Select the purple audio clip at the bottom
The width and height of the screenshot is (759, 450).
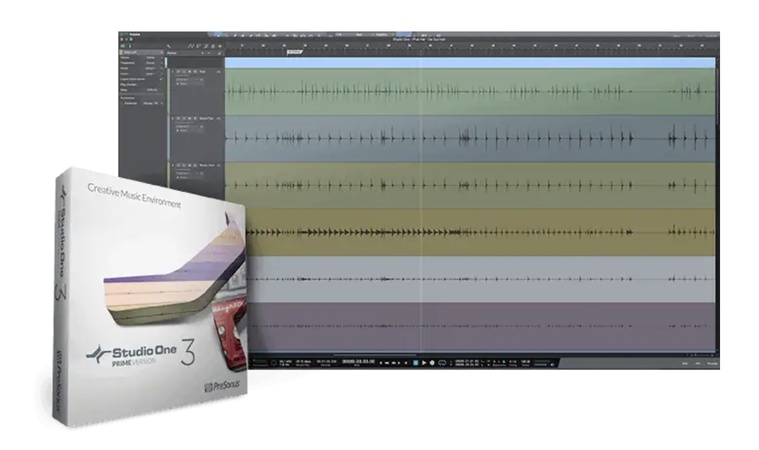click(x=479, y=327)
